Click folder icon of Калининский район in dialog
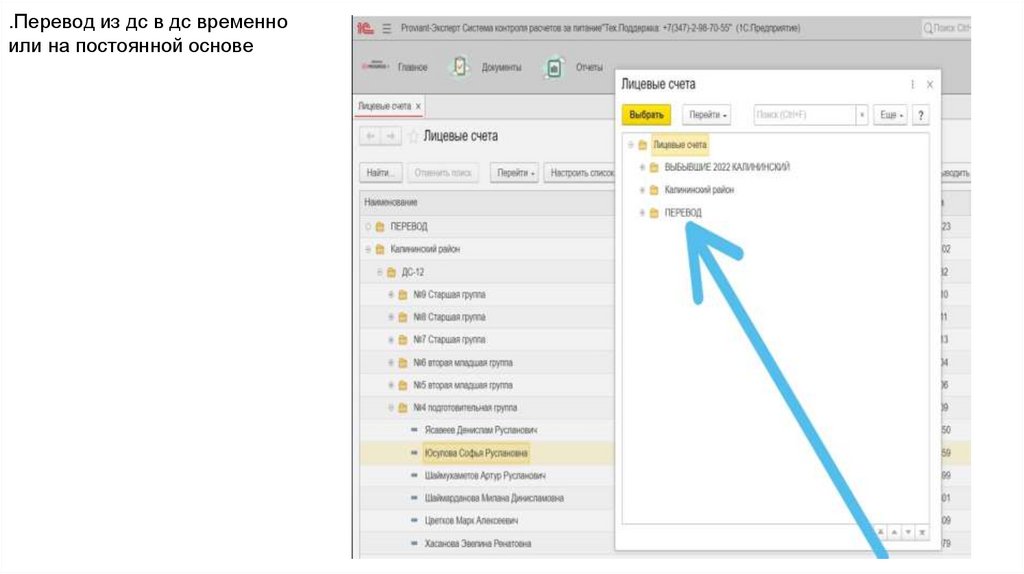Image resolution: width=1024 pixels, height=574 pixels. point(654,190)
